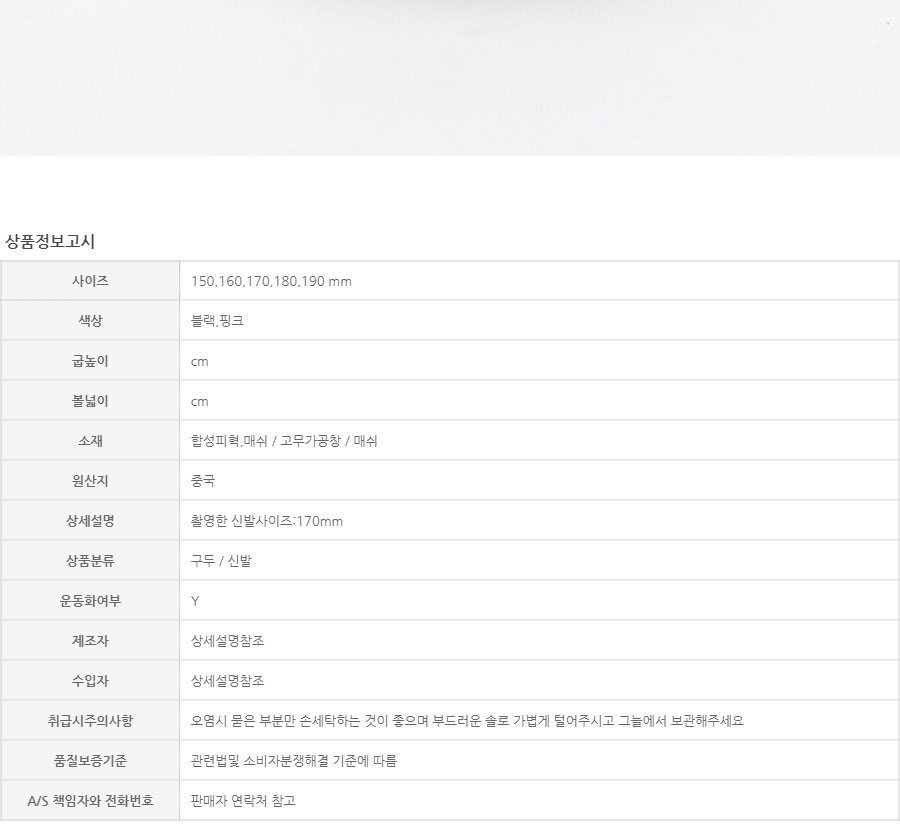900x835 pixels.
Task: Click the 제조자 row label
Action: click(x=91, y=641)
